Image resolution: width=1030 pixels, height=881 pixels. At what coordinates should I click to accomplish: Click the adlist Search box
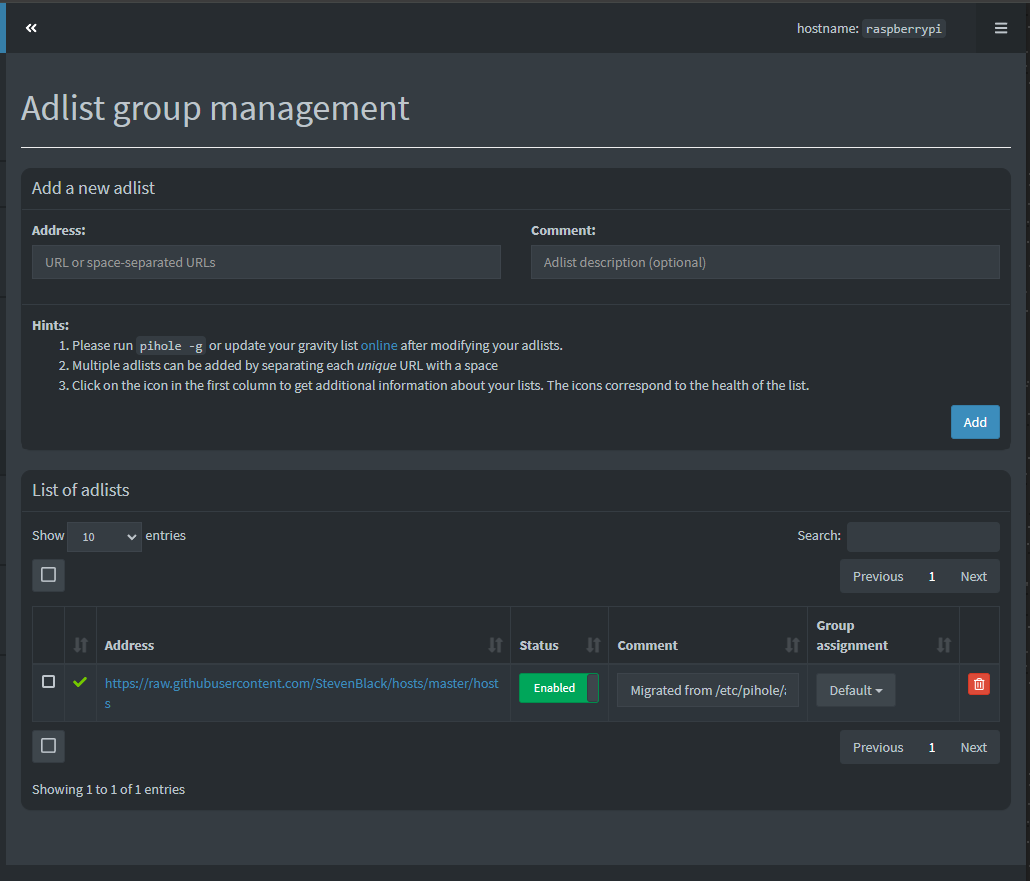923,537
